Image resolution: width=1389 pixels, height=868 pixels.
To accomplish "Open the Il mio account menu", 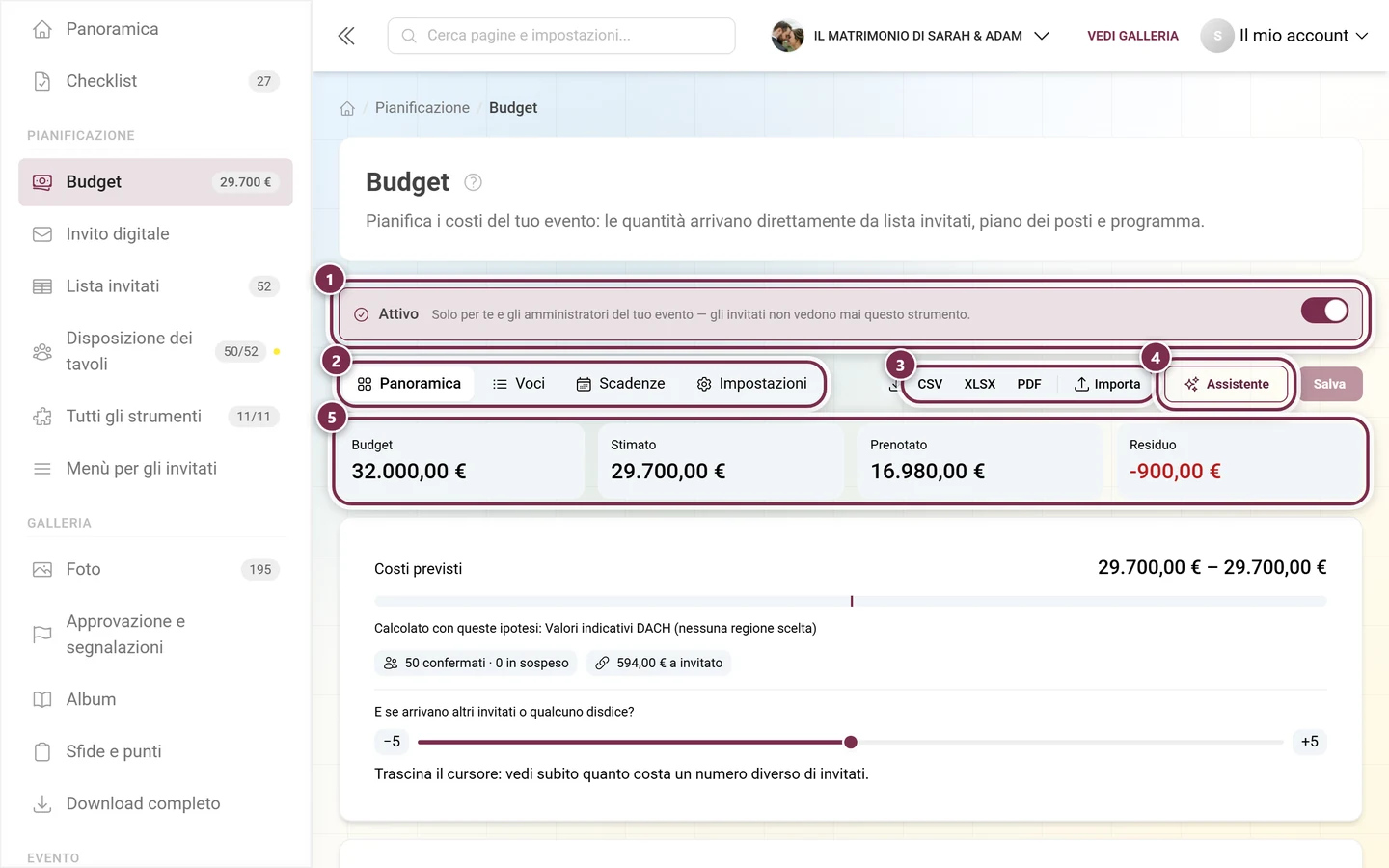I will (1285, 36).
